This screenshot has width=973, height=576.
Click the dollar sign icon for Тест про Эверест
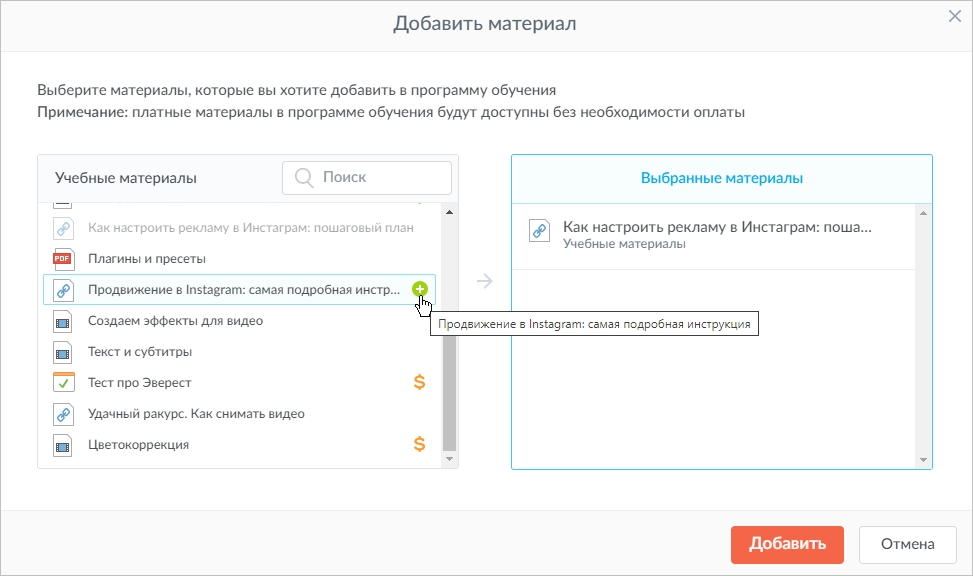coord(420,382)
